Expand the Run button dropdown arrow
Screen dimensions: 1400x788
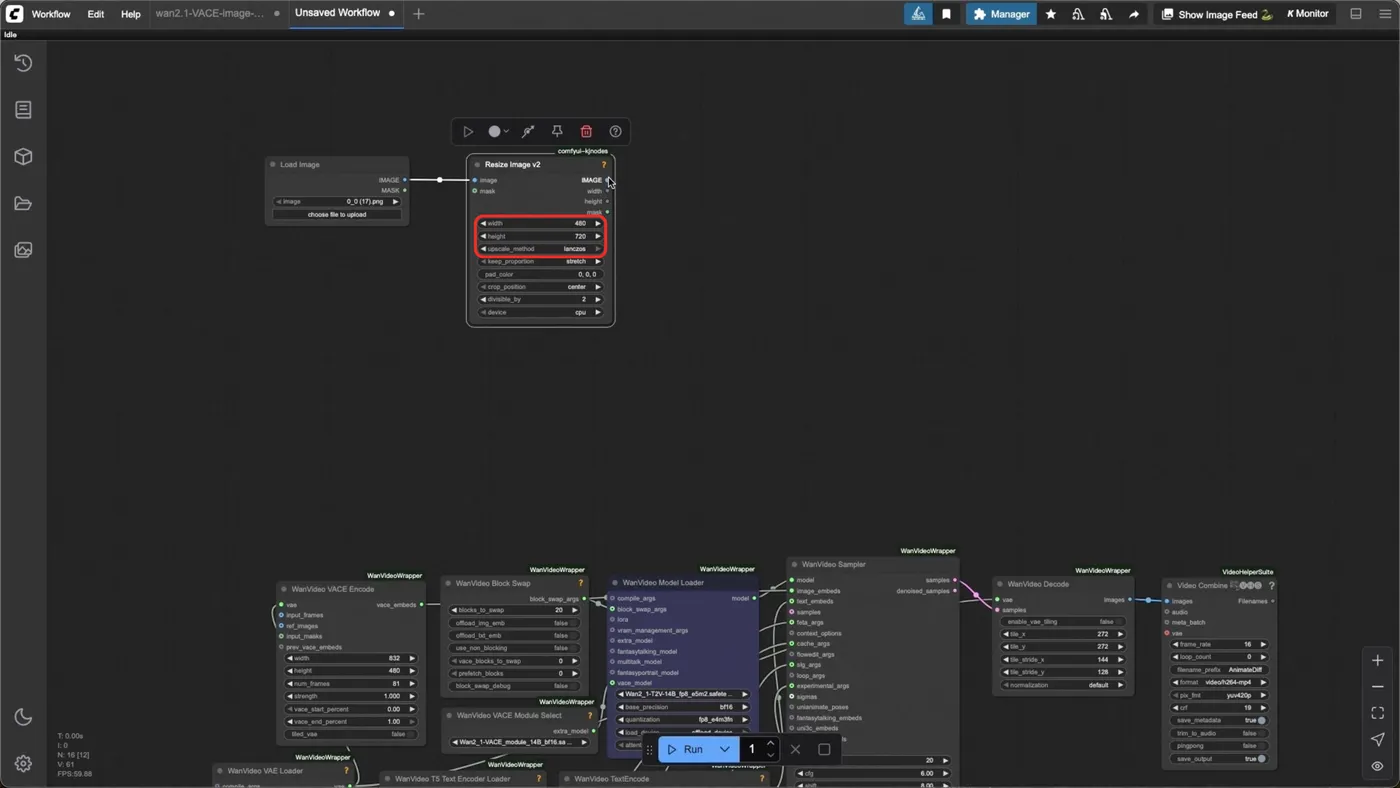(725, 749)
